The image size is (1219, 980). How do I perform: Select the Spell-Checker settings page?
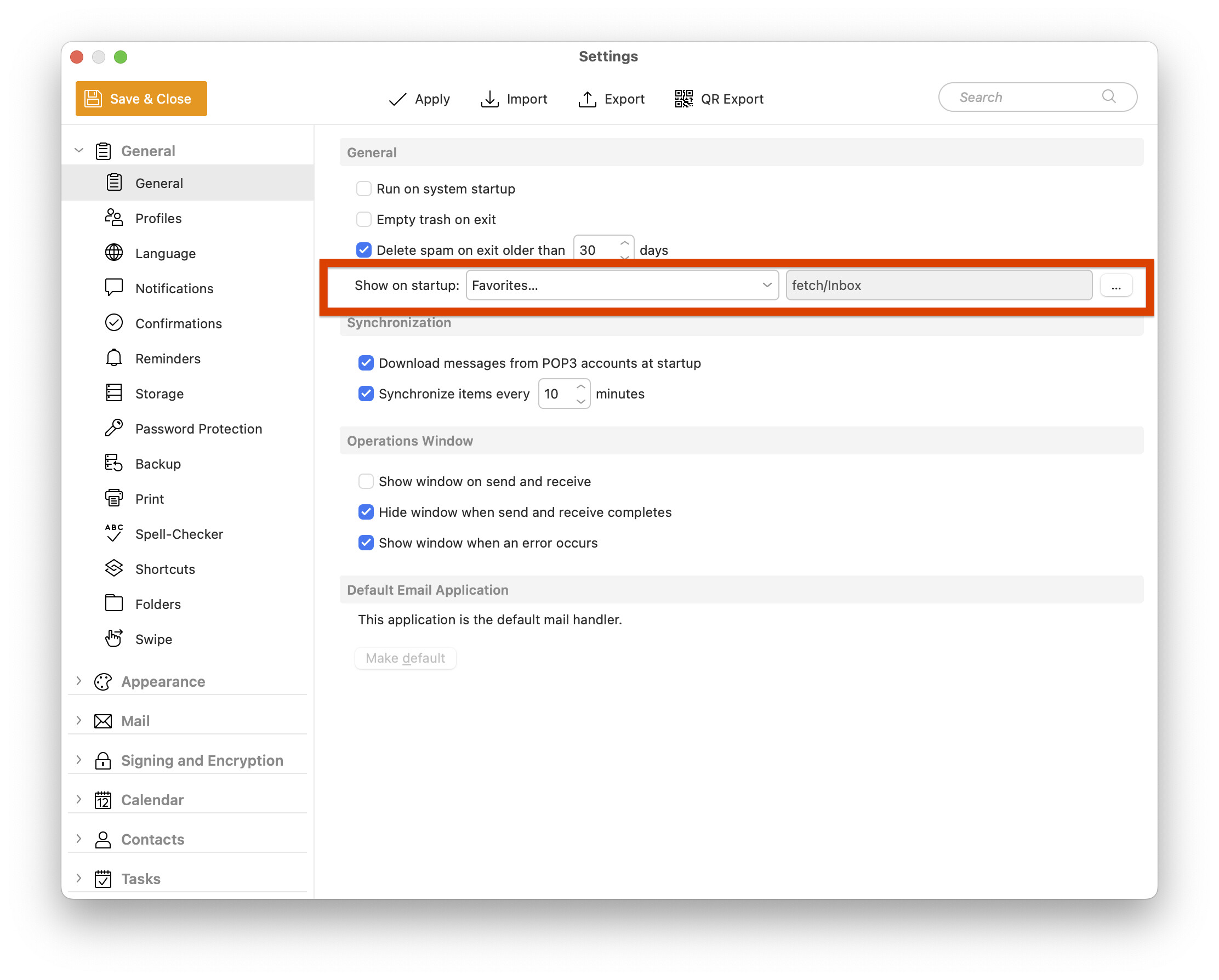[x=187, y=533]
